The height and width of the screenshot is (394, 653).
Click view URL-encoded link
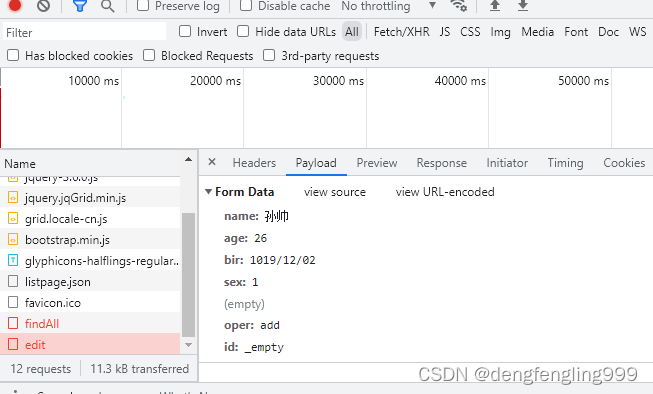(445, 192)
